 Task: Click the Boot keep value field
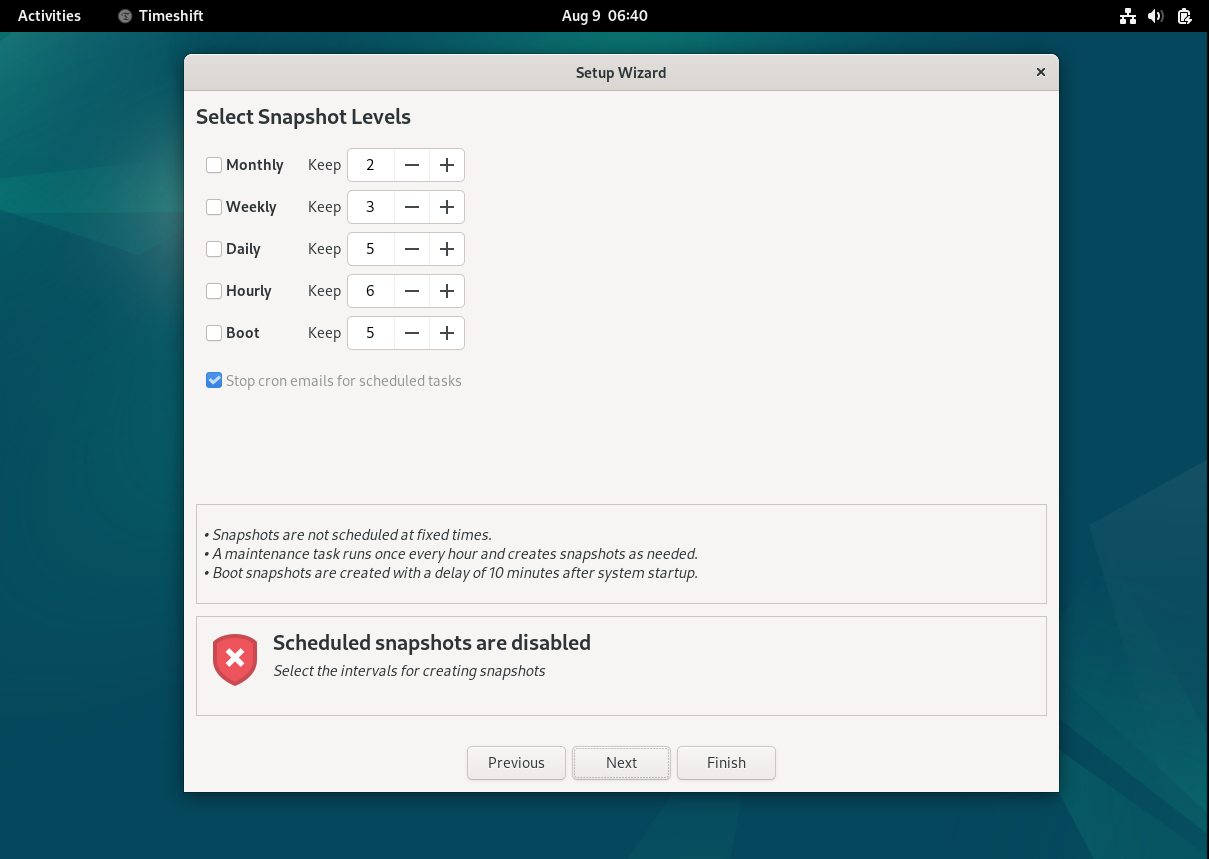371,333
